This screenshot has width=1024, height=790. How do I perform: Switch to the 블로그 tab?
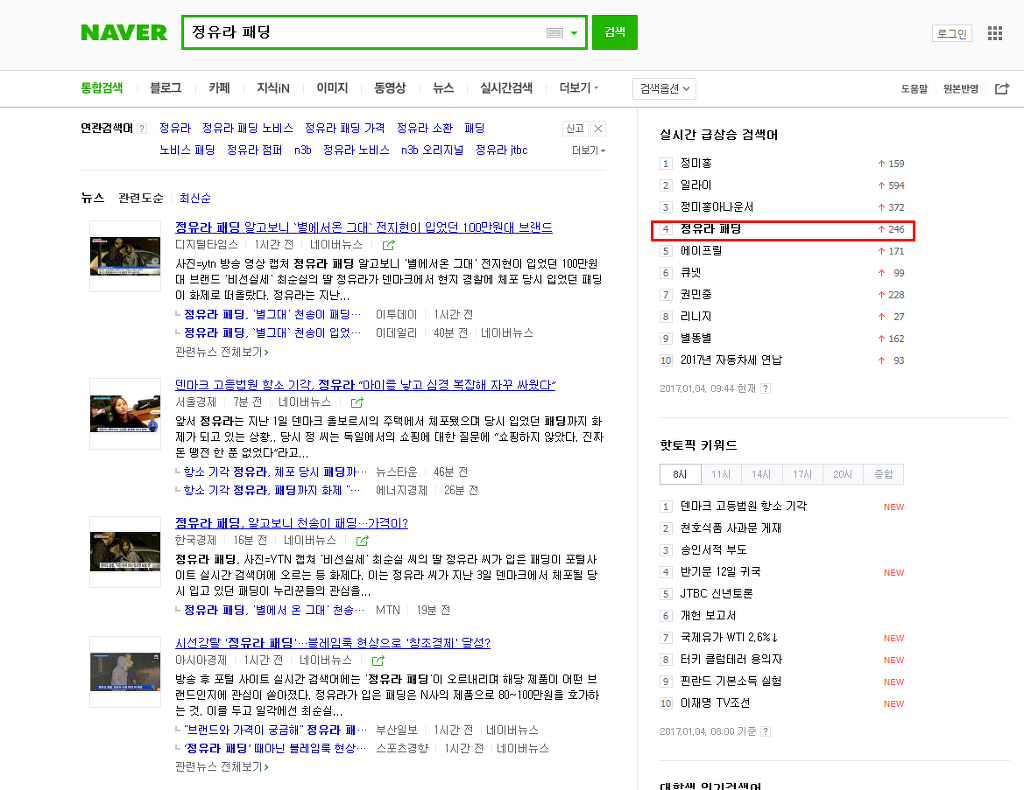(x=166, y=88)
